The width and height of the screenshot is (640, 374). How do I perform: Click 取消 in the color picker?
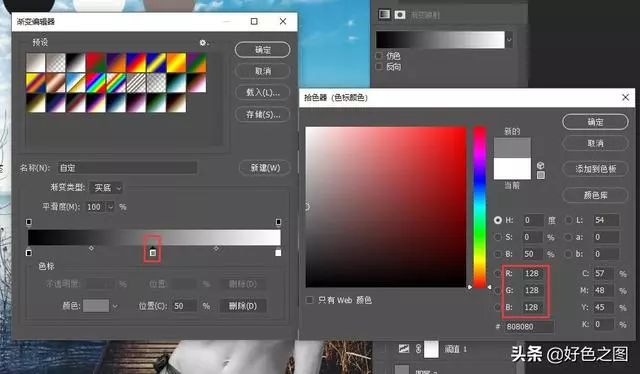[595, 143]
